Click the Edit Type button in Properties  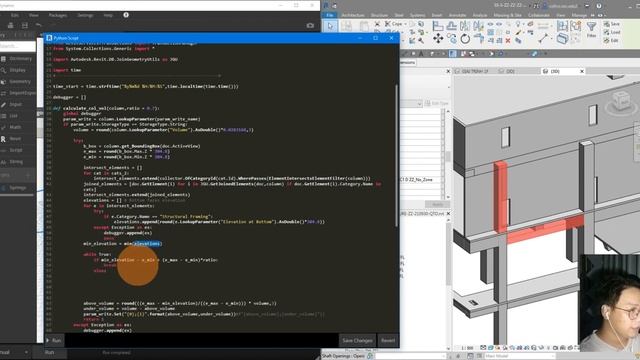(x=437, y=104)
